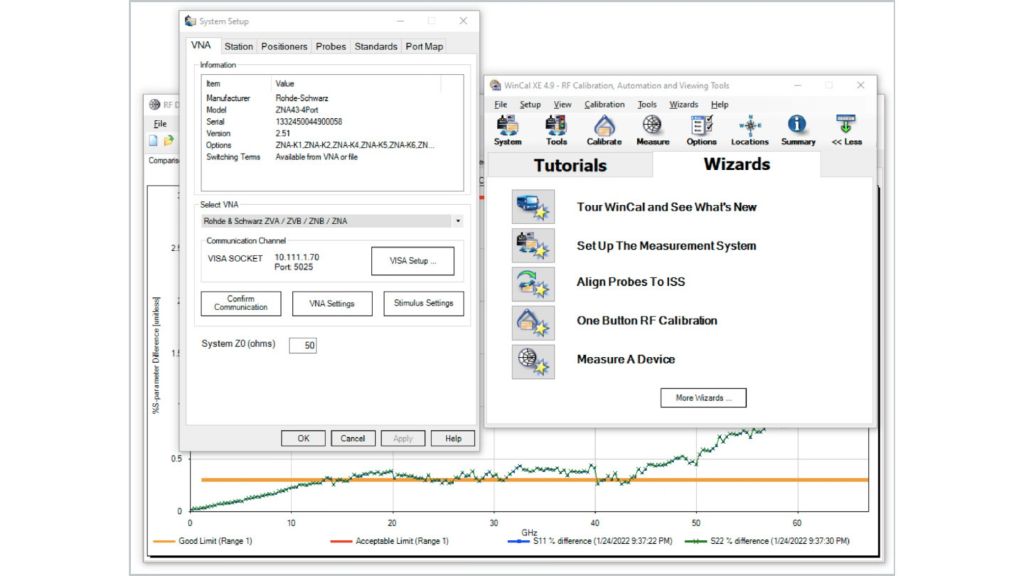Viewport: 1024px width, 576px height.
Task: Open the Stimulus Settings dialog
Action: click(423, 303)
